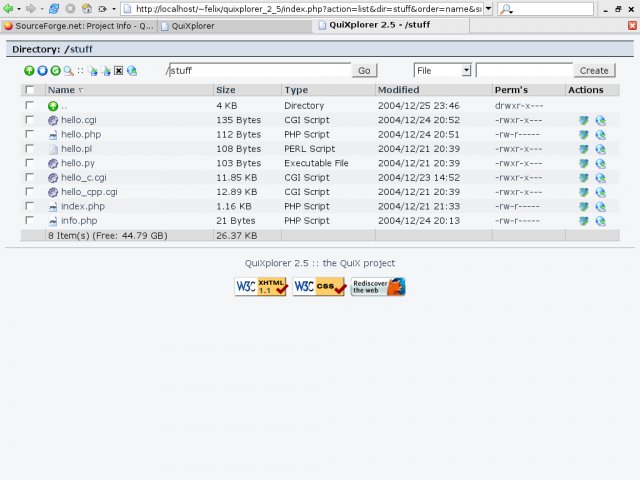Click the new item name field beside Create
Viewport: 640px width, 480px height.
tap(523, 71)
